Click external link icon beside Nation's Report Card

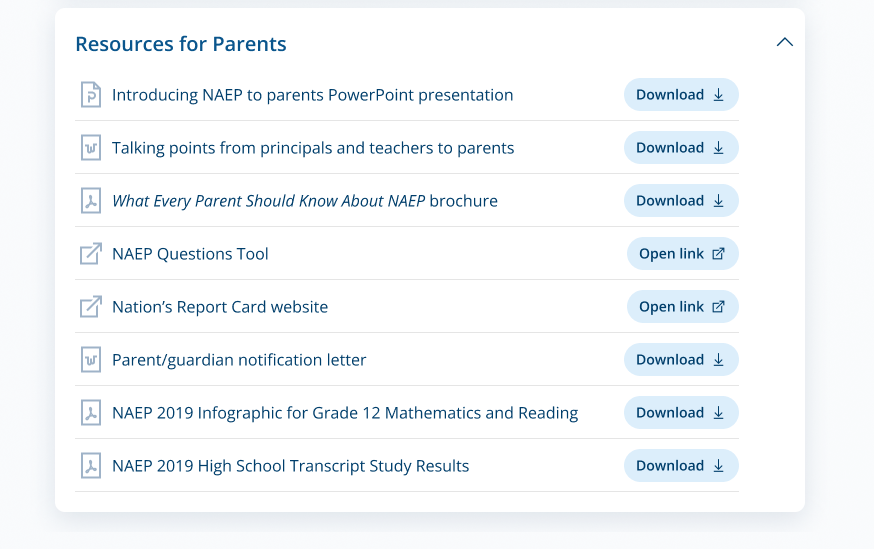[x=91, y=307]
